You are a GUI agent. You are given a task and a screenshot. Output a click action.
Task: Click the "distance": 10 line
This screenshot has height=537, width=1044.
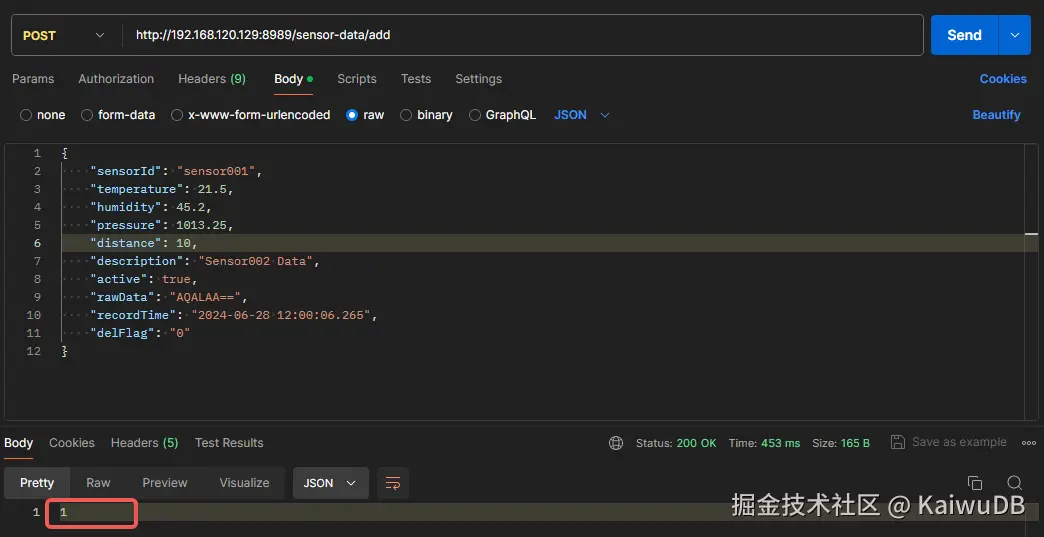coord(144,243)
